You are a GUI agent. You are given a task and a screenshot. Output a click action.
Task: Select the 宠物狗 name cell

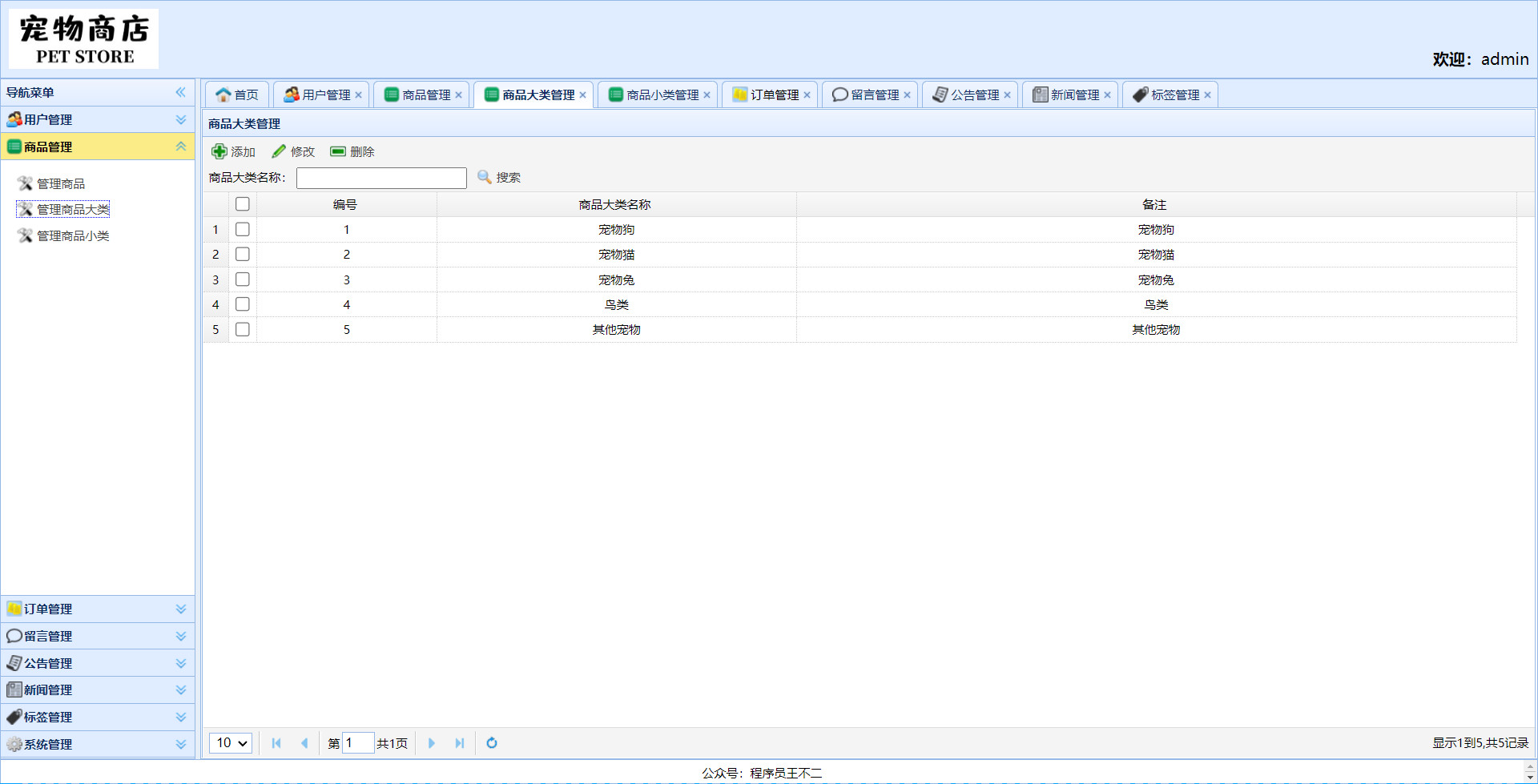pos(616,229)
